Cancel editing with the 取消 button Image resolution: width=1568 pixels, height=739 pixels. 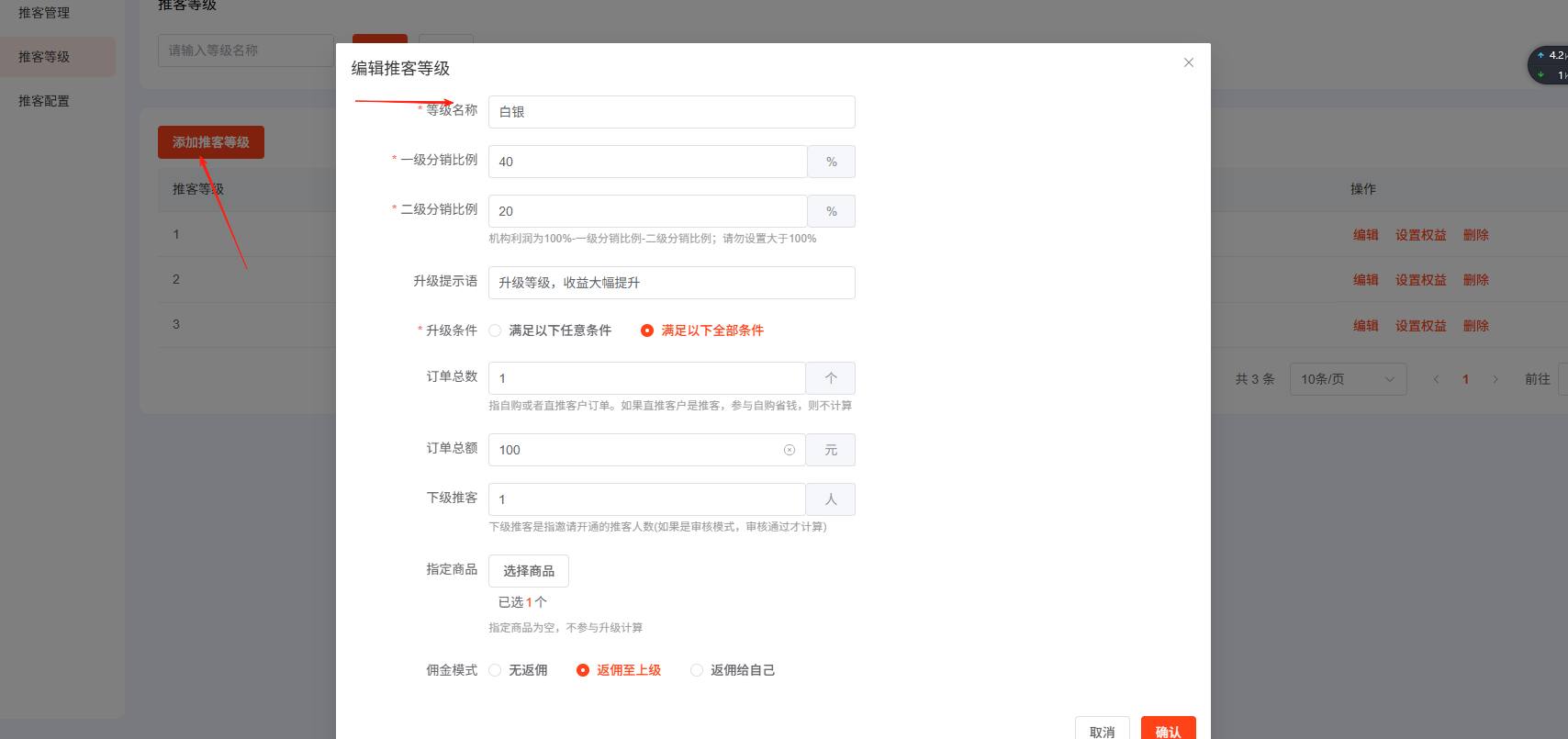[x=1102, y=731]
